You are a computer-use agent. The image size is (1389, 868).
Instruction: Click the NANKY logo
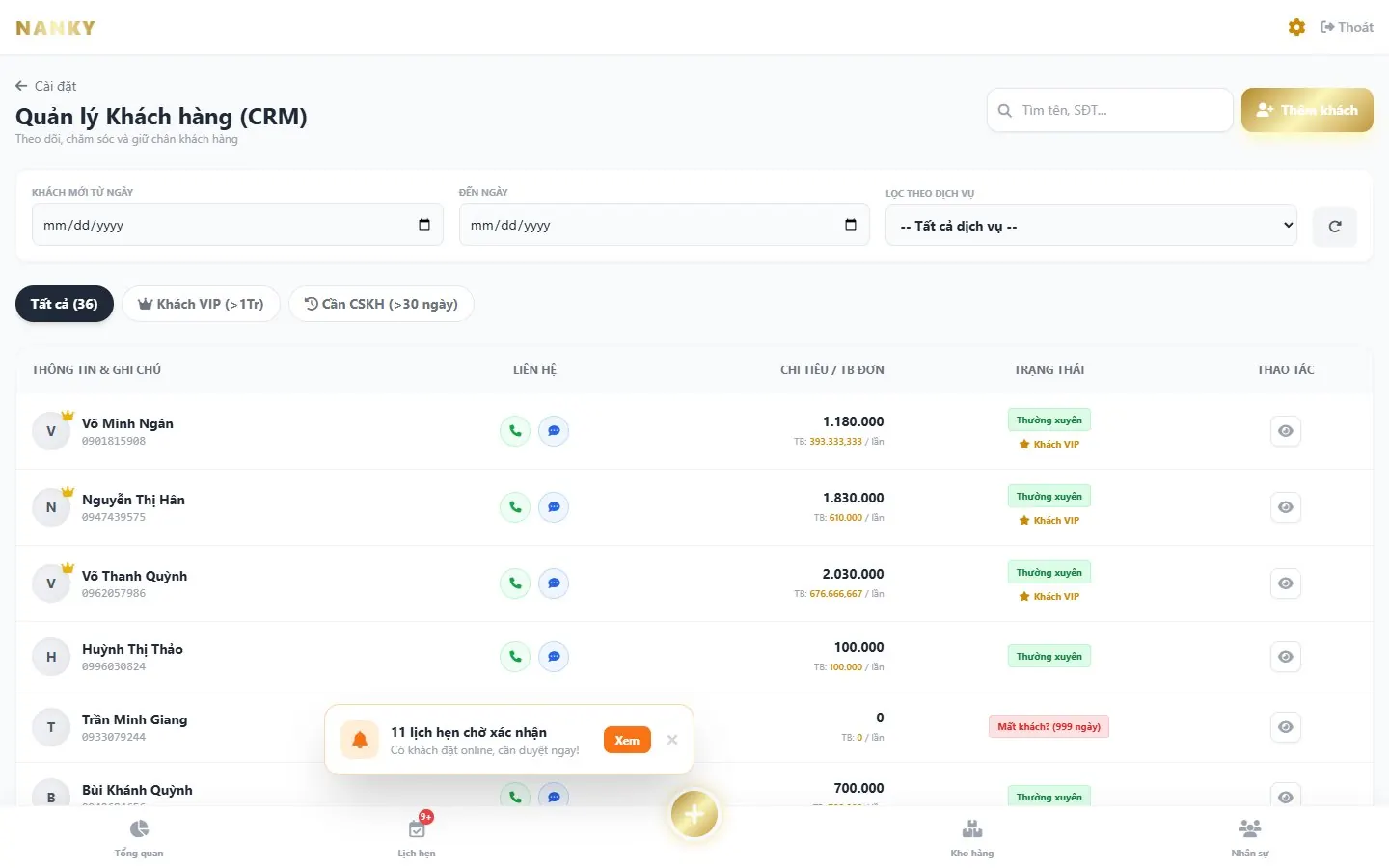(x=55, y=28)
